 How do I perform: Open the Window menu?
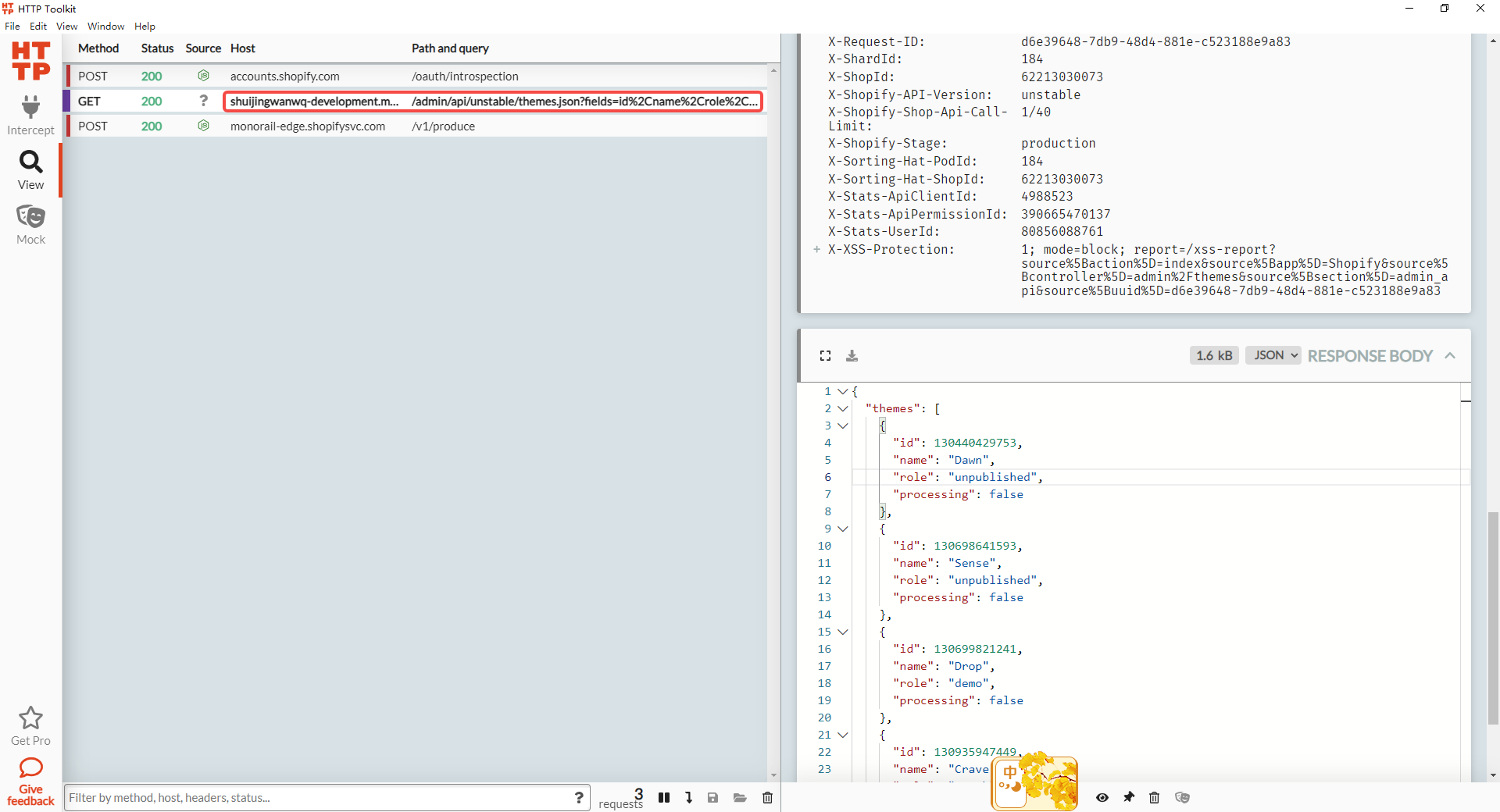(x=105, y=26)
